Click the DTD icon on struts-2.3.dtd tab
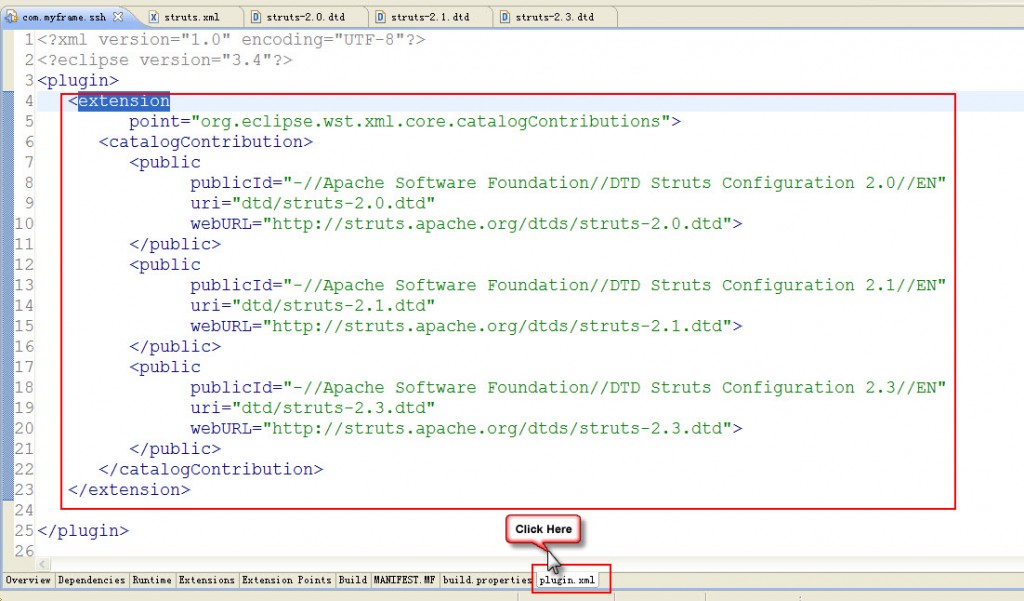1024x601 pixels. pos(505,17)
